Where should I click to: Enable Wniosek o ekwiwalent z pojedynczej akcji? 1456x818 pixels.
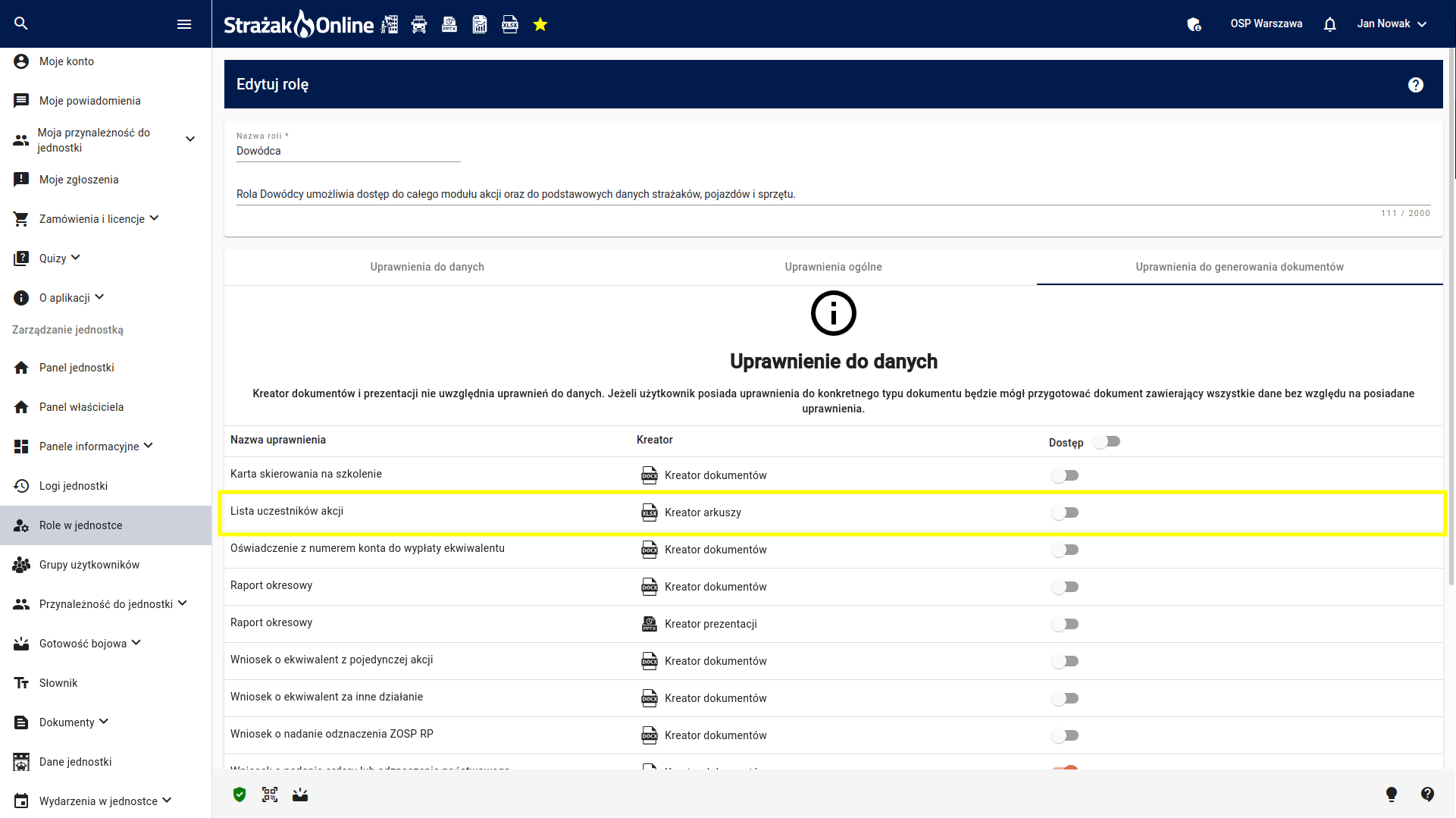click(1065, 661)
